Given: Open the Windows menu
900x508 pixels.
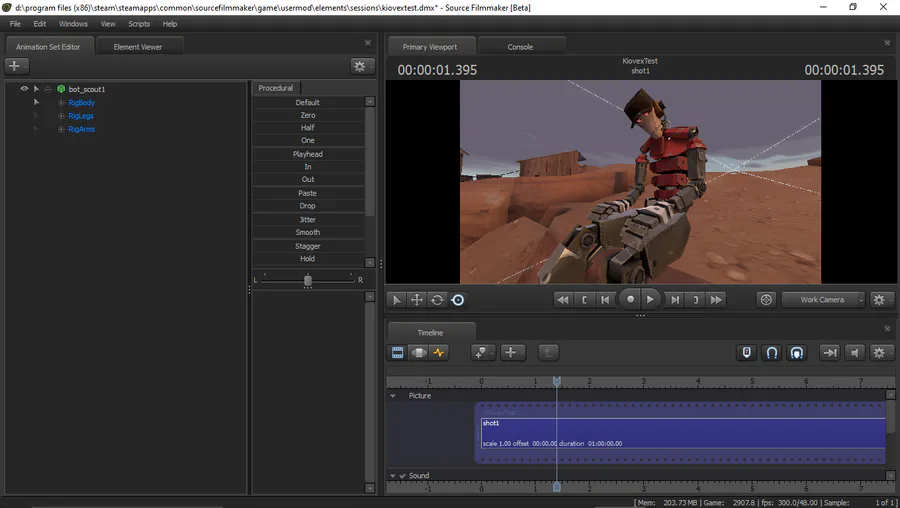Looking at the screenshot, I should tap(73, 24).
